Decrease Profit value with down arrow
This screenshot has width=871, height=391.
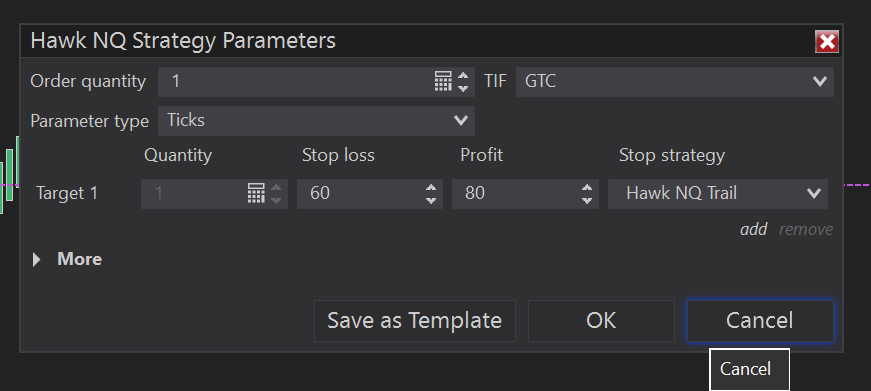(x=587, y=199)
